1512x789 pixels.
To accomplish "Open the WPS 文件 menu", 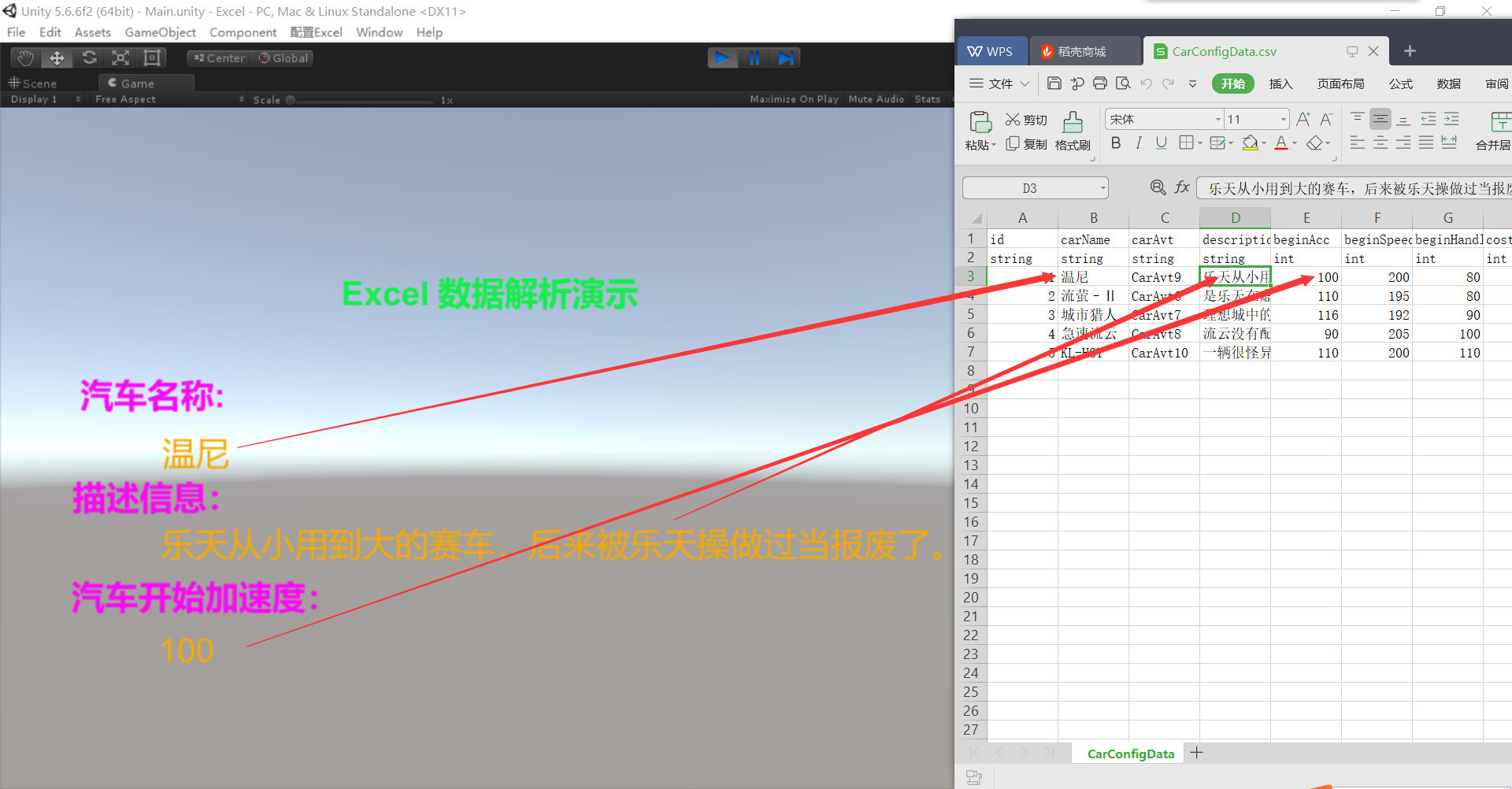I will click(999, 83).
